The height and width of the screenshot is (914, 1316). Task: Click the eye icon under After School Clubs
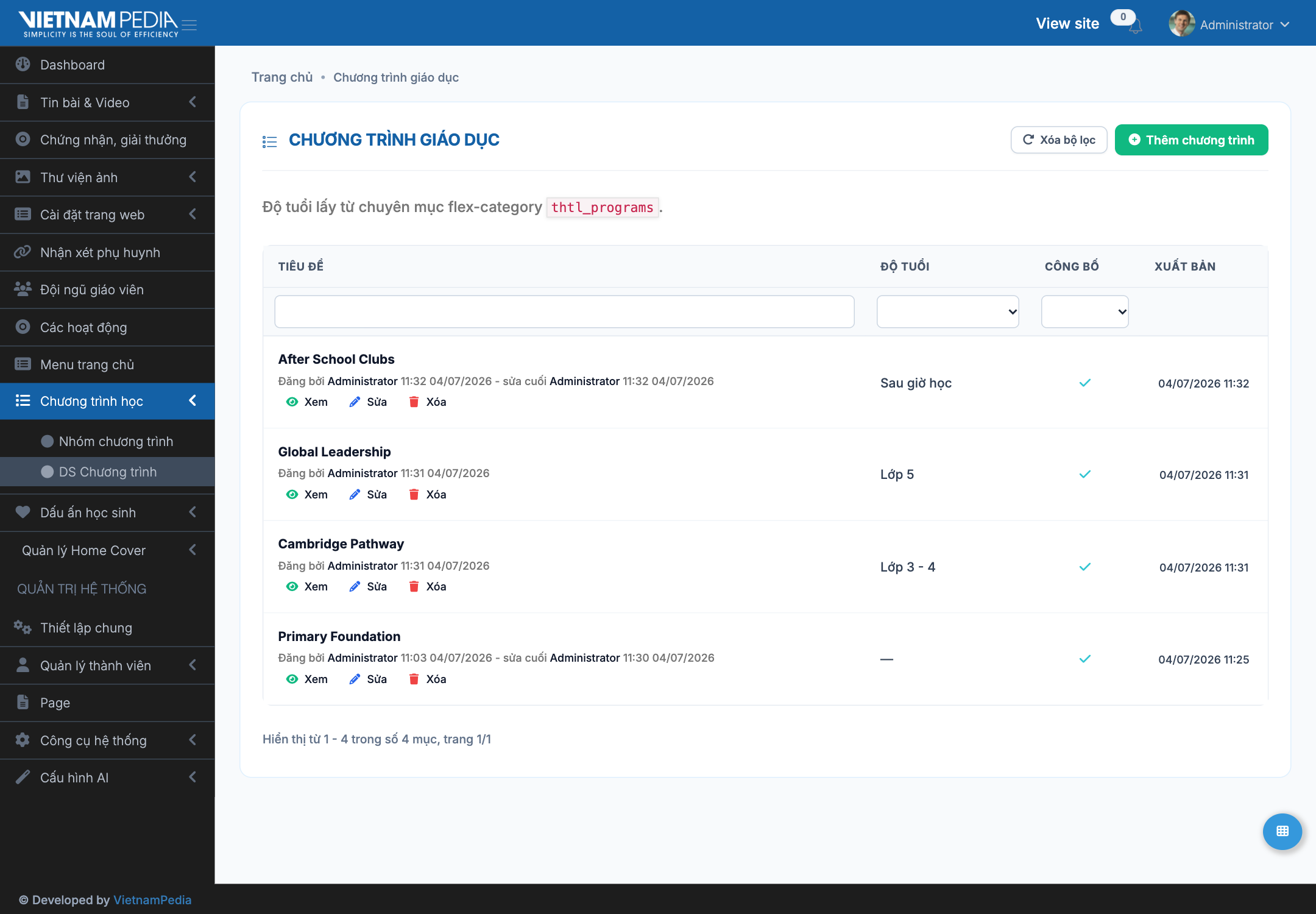coord(292,402)
